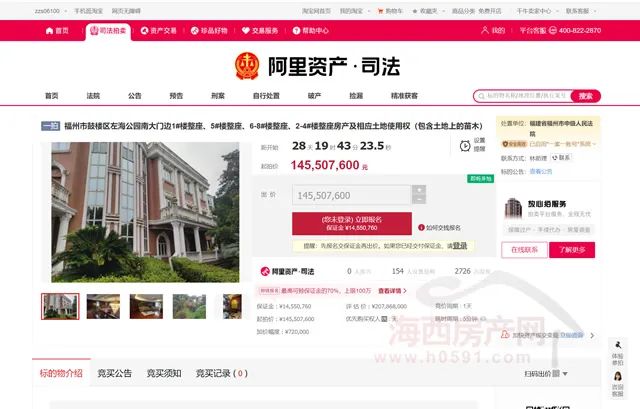Click the 手机逛淘宝 link
The image size is (640, 409).
(88, 11)
